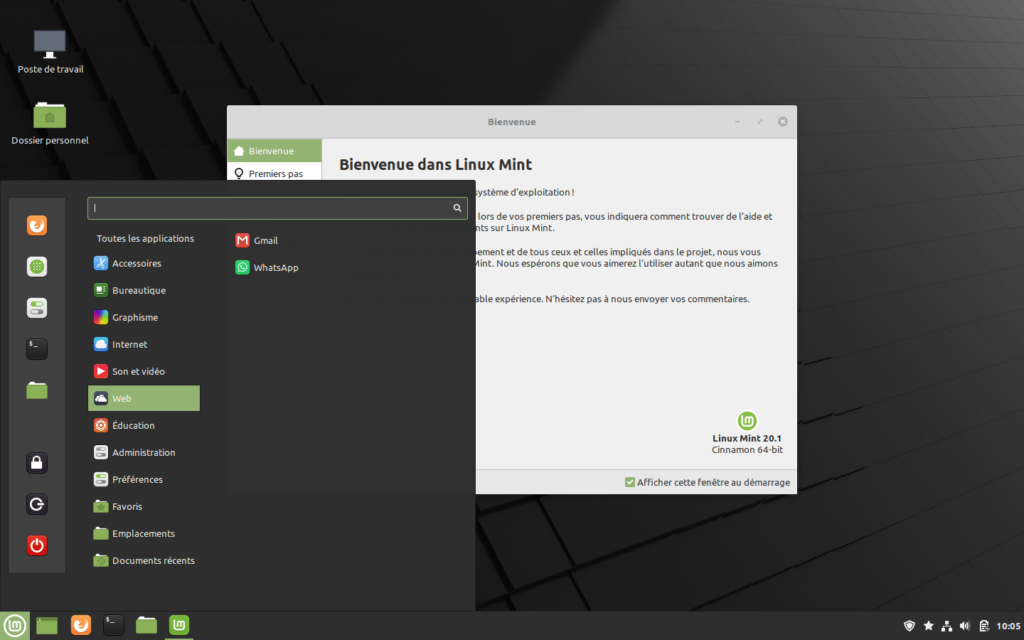The image size is (1024, 640).
Task: Open System Settings from the menu sidebar
Action: (36, 307)
